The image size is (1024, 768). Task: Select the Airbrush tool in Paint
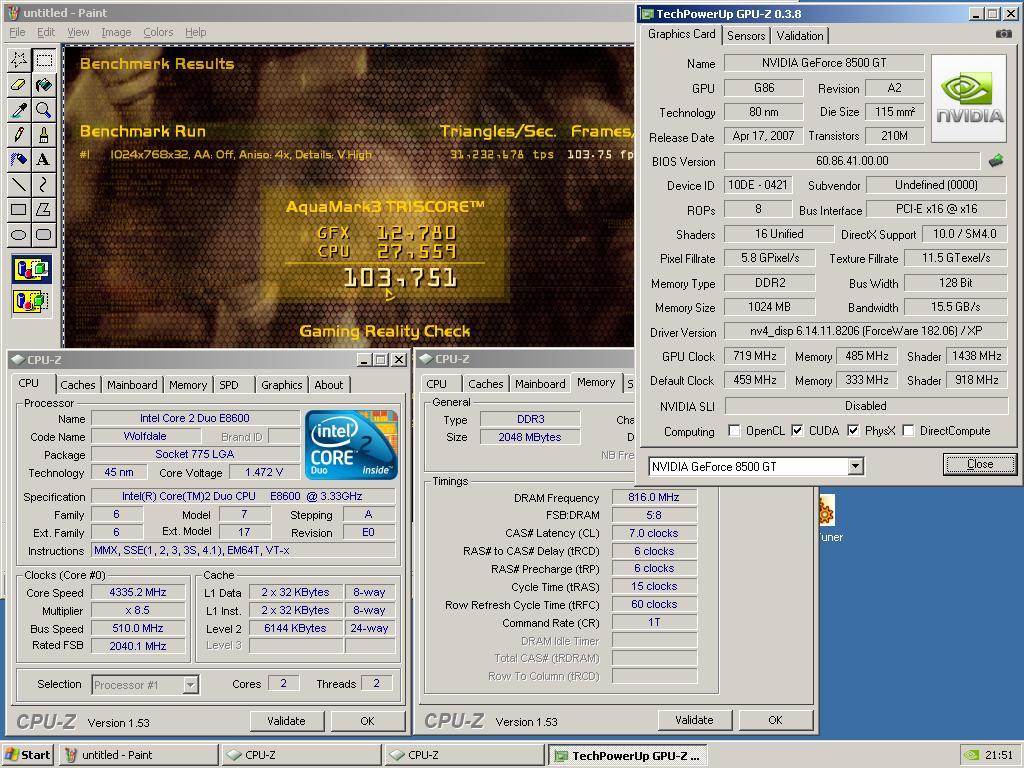19,160
